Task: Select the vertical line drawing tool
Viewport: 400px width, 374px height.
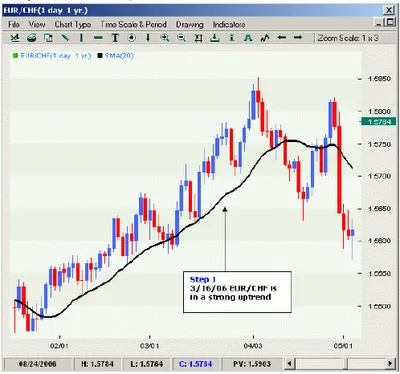Action: 81,38
